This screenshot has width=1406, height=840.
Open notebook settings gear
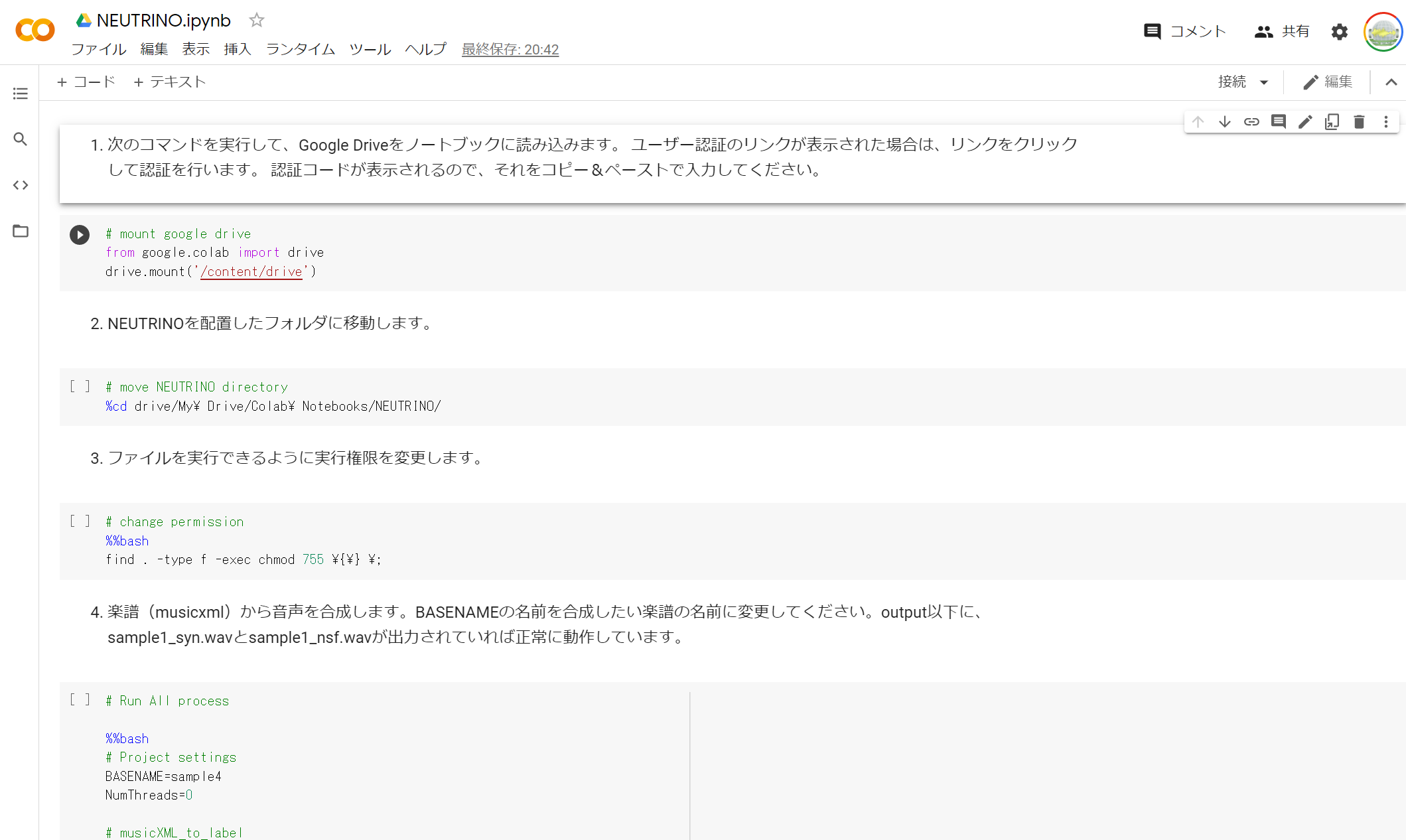[x=1340, y=32]
